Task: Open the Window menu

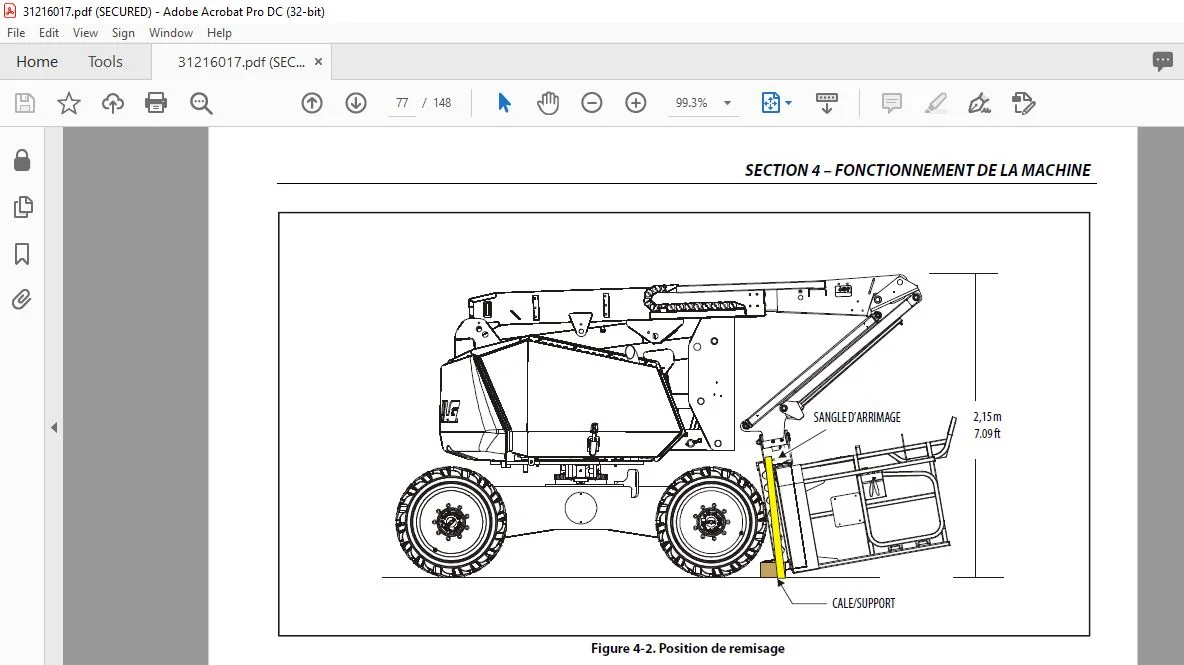Action: pos(171,32)
